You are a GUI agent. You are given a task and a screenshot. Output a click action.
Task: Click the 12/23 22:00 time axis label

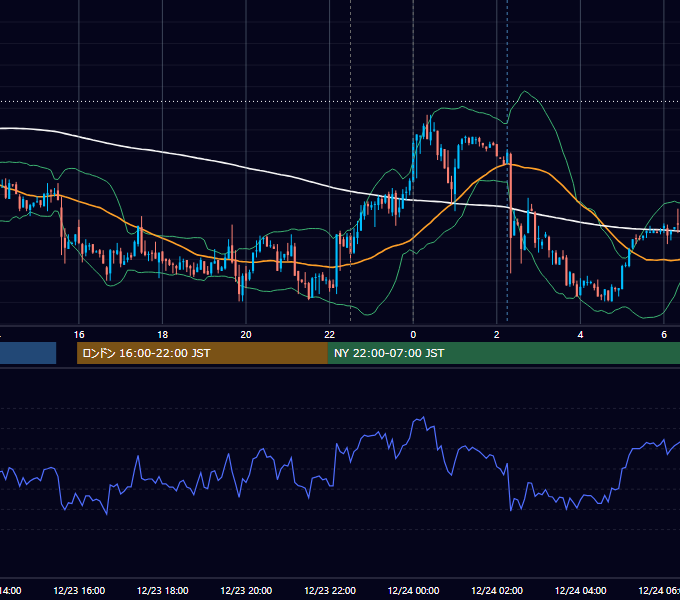[x=330, y=590]
